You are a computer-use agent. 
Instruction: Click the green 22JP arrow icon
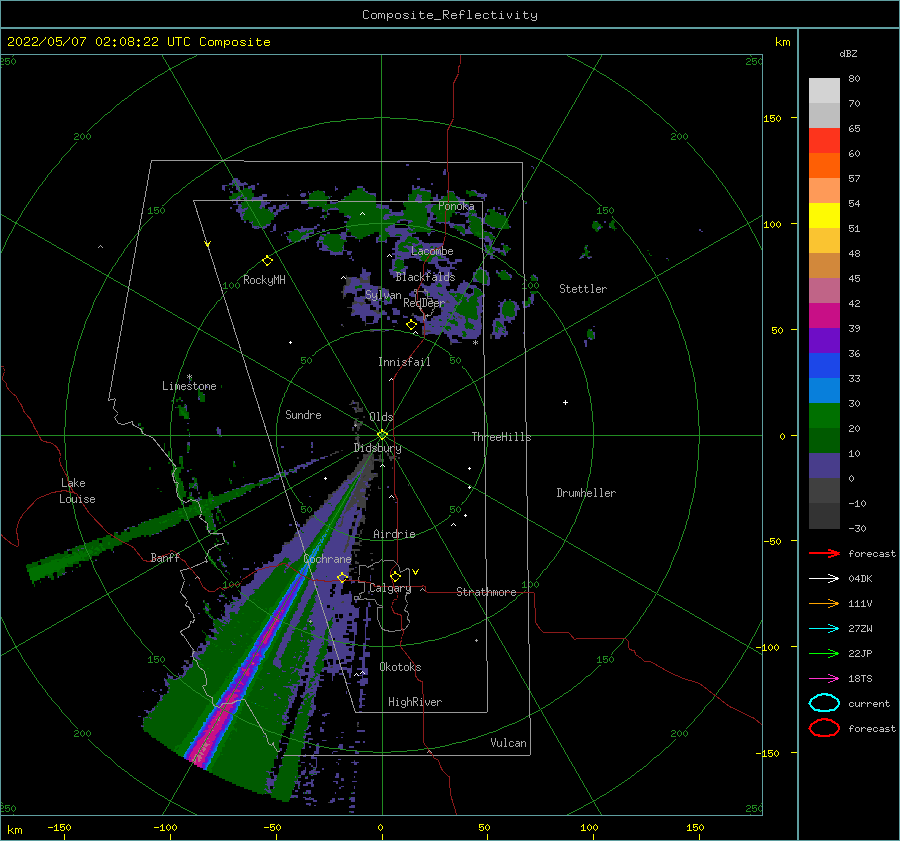pyautogui.click(x=824, y=653)
